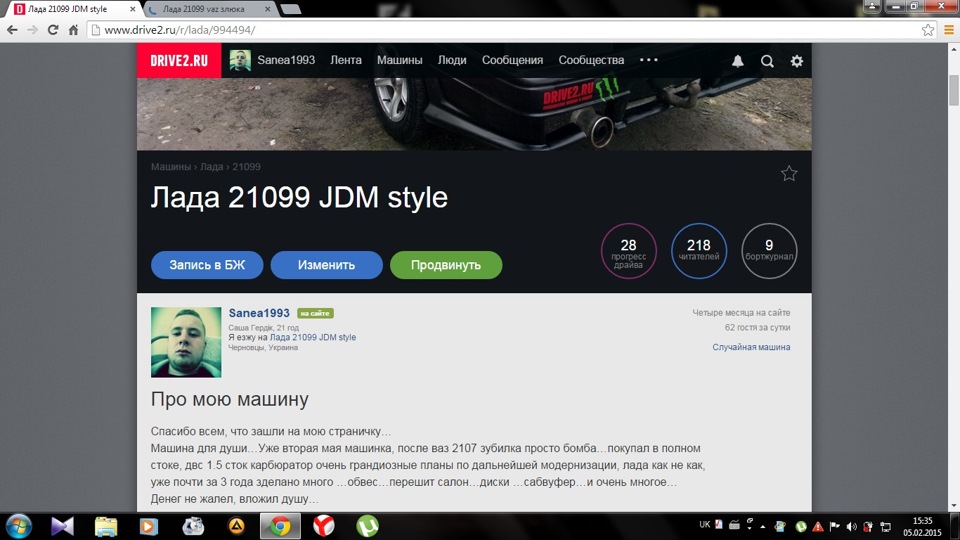Screen dimensions: 960x540
Task: Open Люди in navigation
Action: point(452,60)
